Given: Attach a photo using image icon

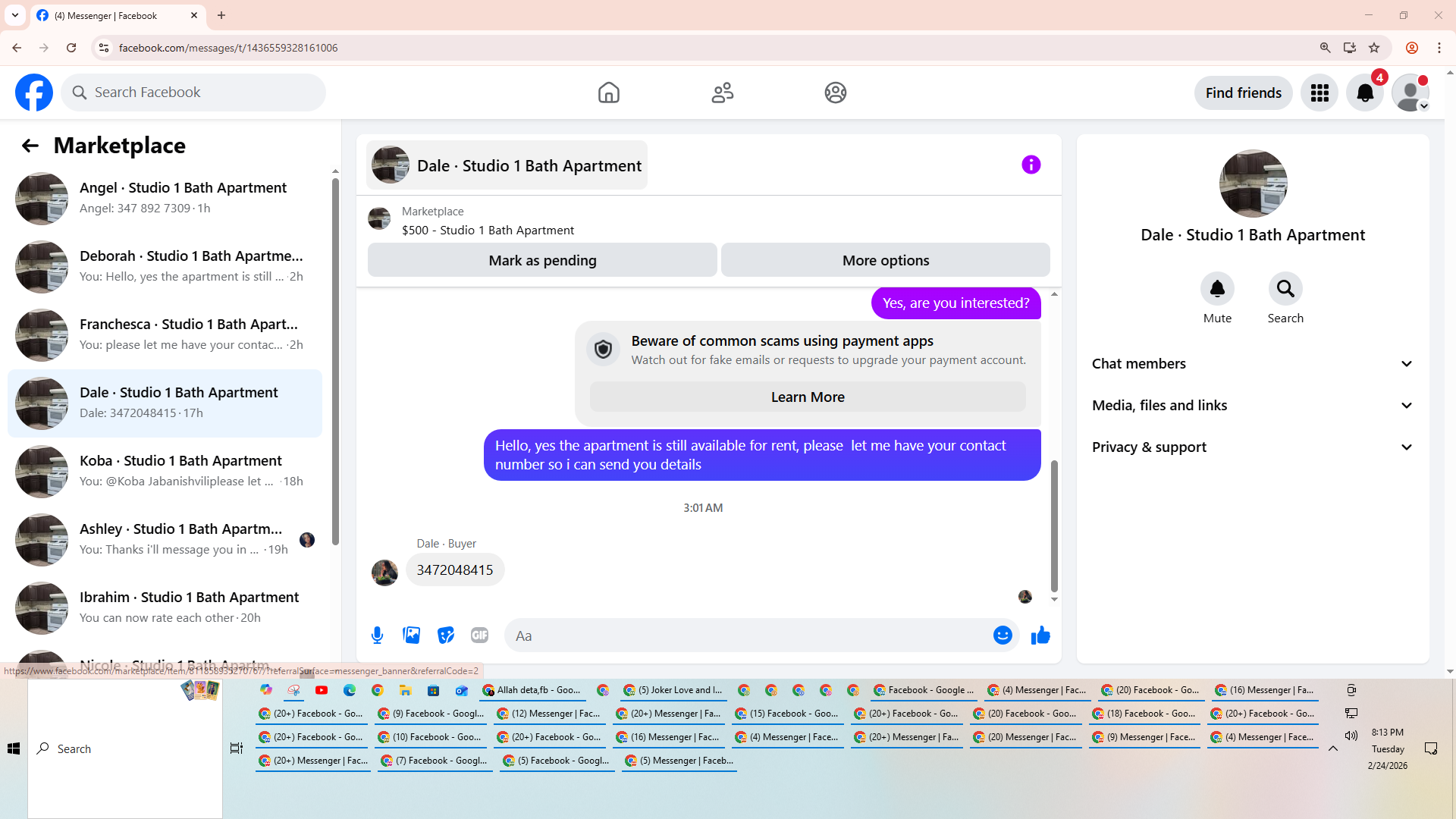Looking at the screenshot, I should [411, 635].
